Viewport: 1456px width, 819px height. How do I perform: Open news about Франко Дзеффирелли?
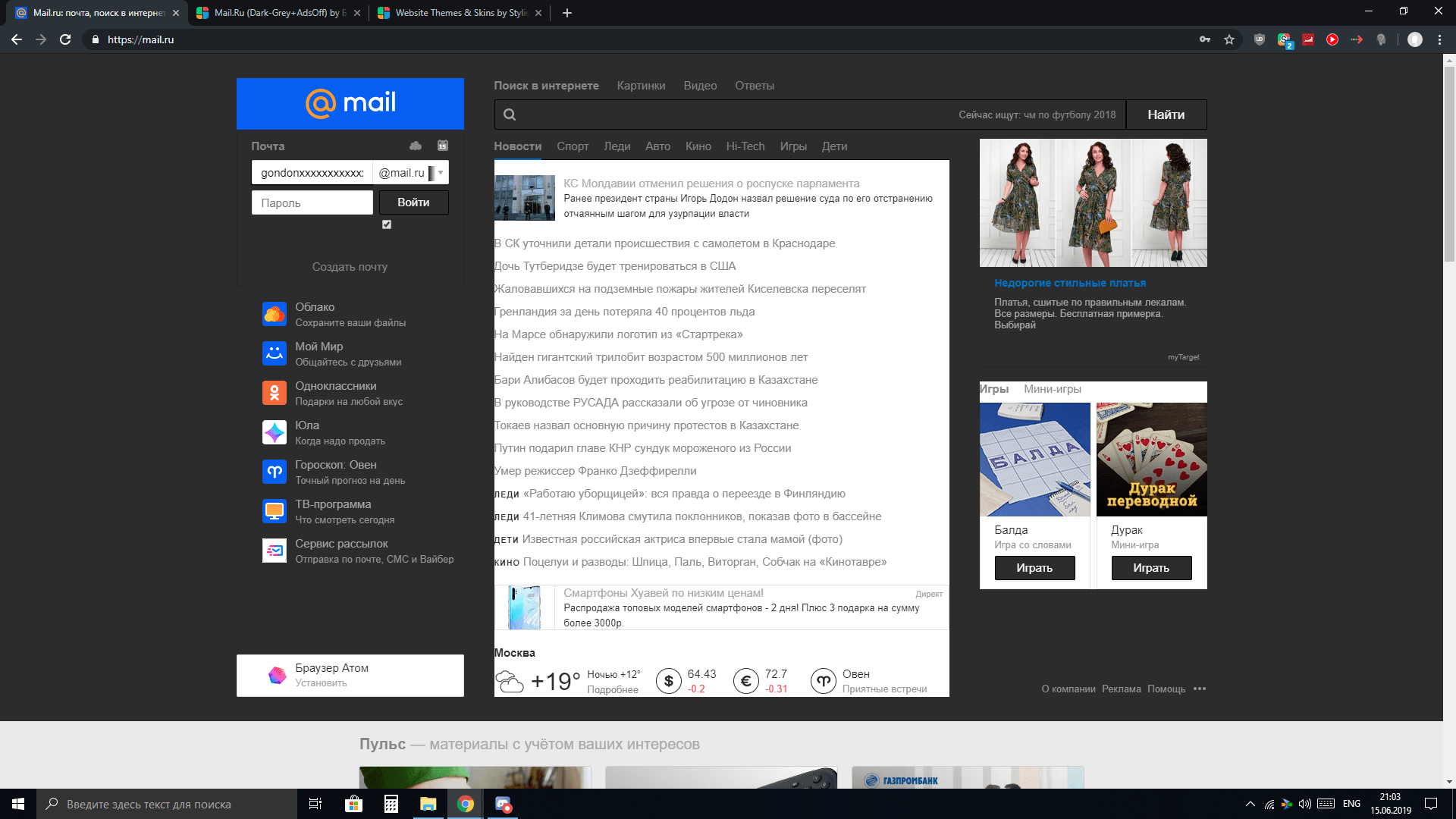pyautogui.click(x=595, y=471)
